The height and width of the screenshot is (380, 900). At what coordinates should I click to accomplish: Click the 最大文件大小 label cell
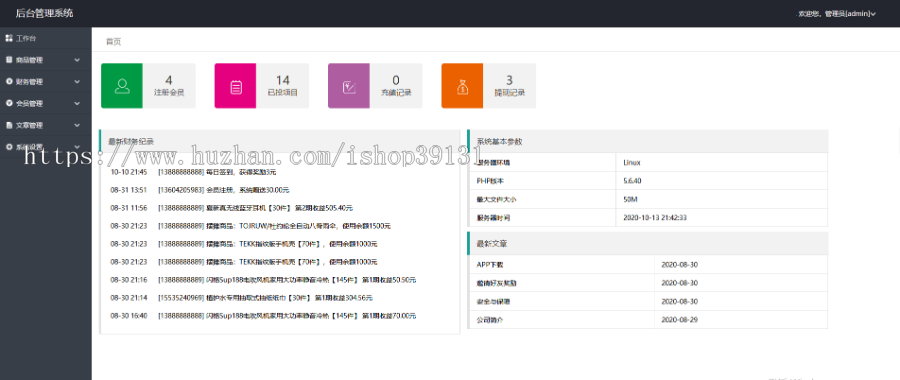click(542, 199)
